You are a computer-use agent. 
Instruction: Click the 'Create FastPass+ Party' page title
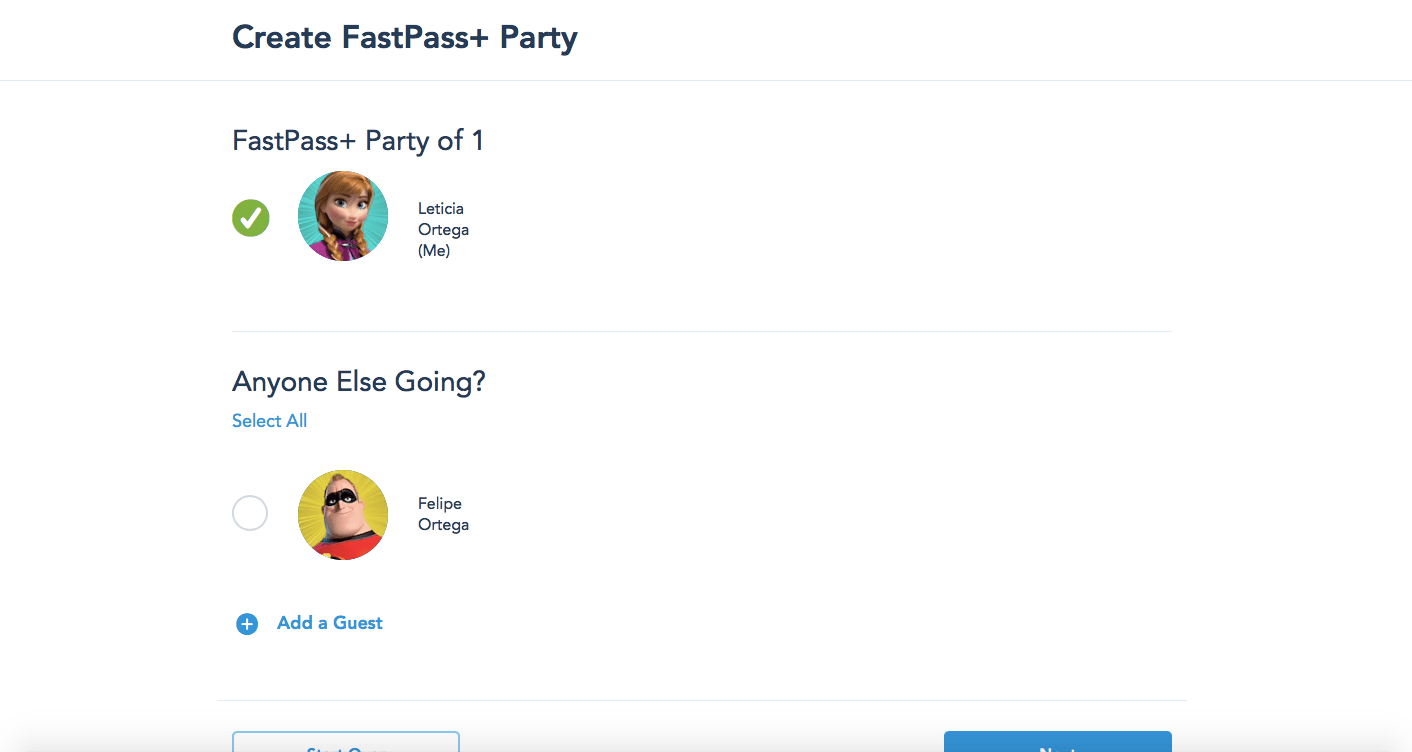coord(405,38)
